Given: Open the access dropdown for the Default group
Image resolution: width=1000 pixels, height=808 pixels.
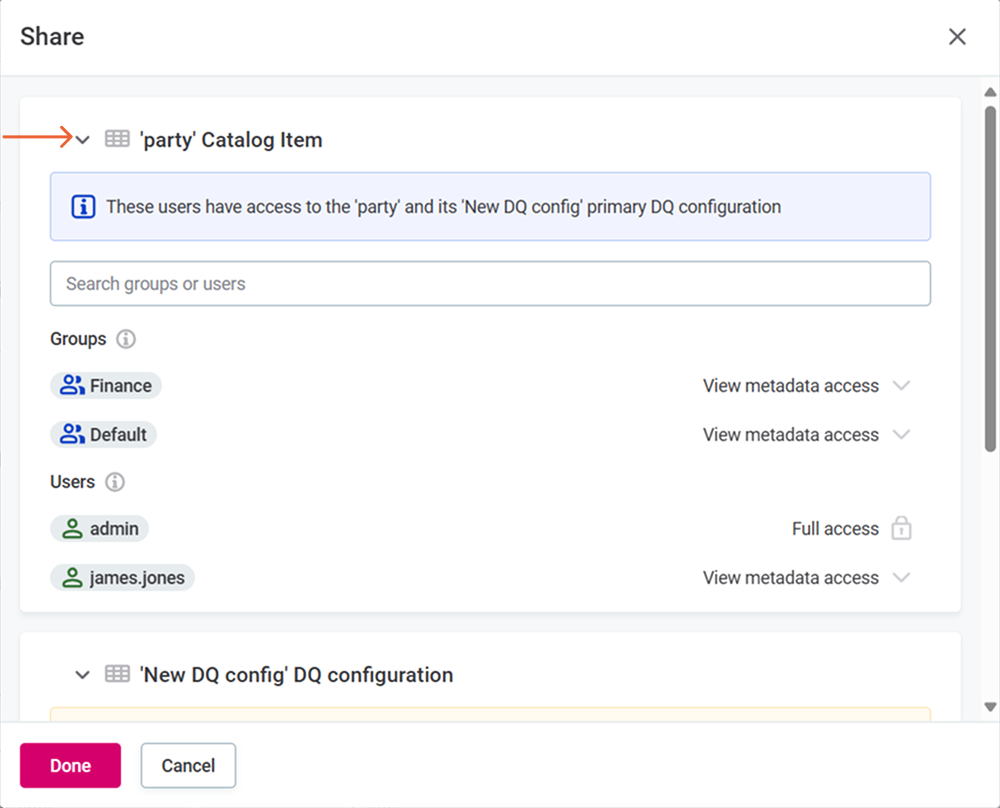Looking at the screenshot, I should (901, 434).
